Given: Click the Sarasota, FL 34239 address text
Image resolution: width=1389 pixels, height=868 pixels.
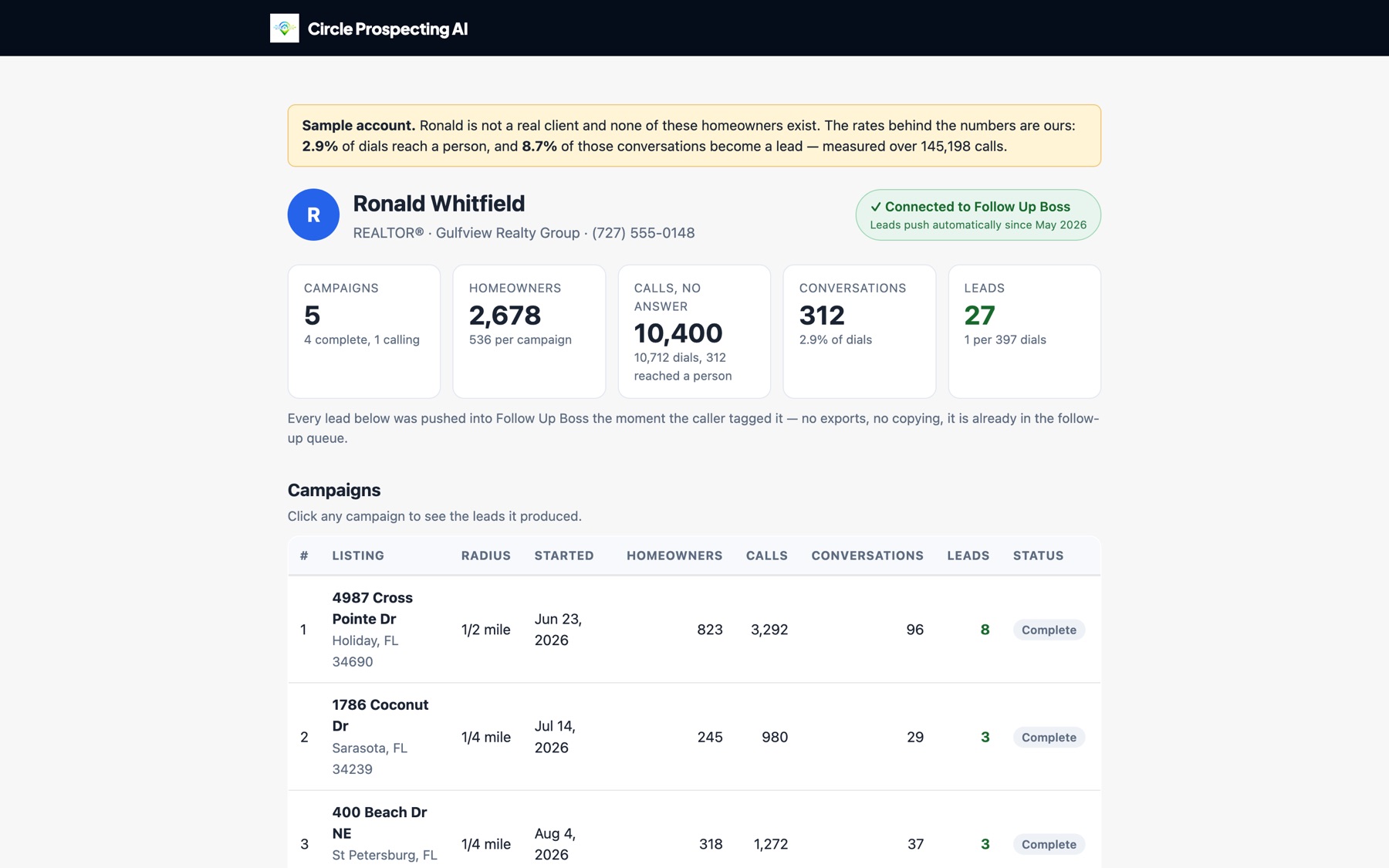Looking at the screenshot, I should click(x=370, y=758).
